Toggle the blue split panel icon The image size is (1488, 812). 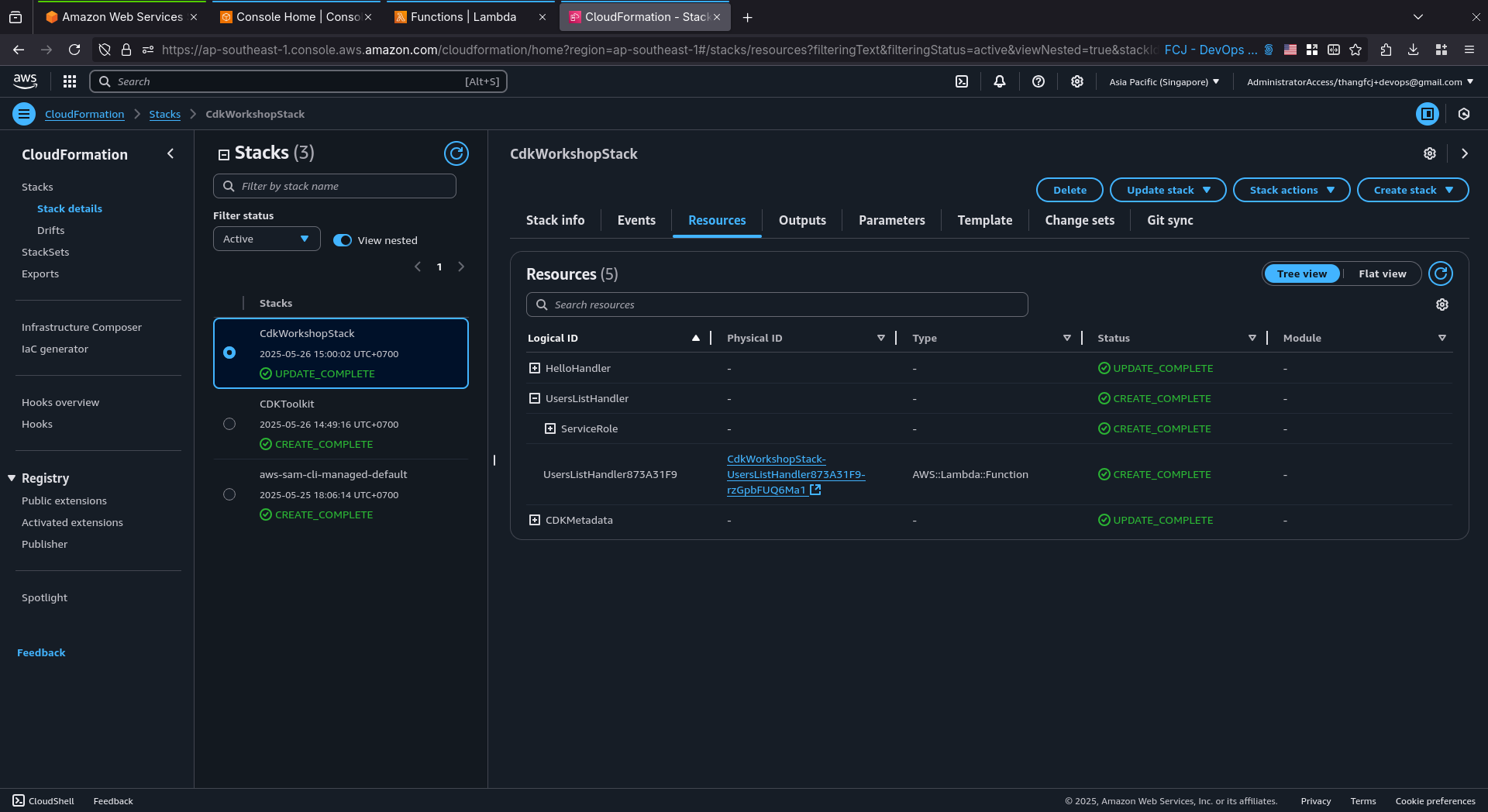[1428, 114]
